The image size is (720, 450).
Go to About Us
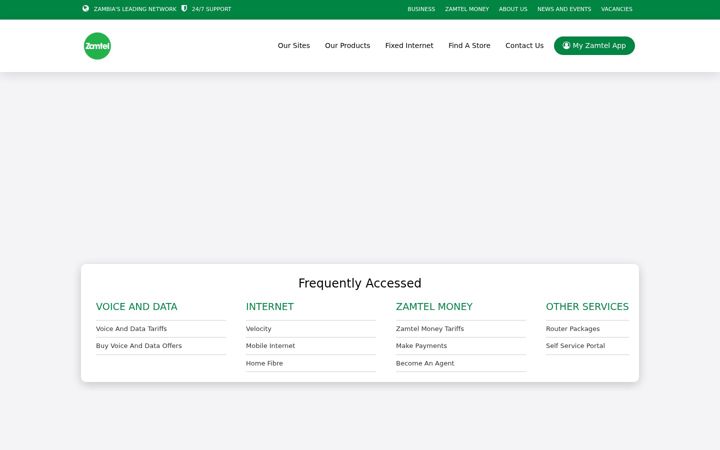[x=513, y=9]
